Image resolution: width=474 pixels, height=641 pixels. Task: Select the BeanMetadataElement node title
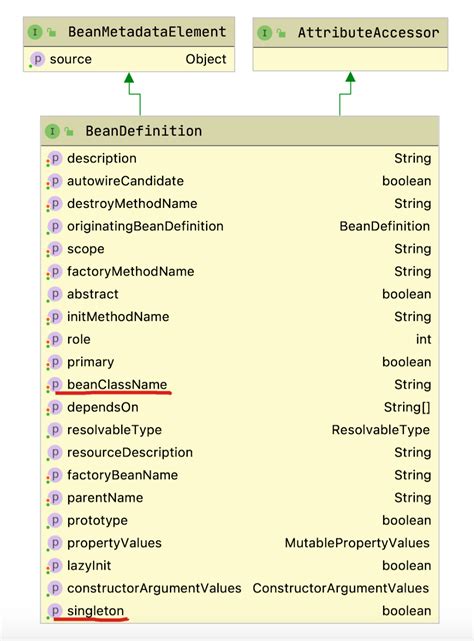(x=129, y=32)
